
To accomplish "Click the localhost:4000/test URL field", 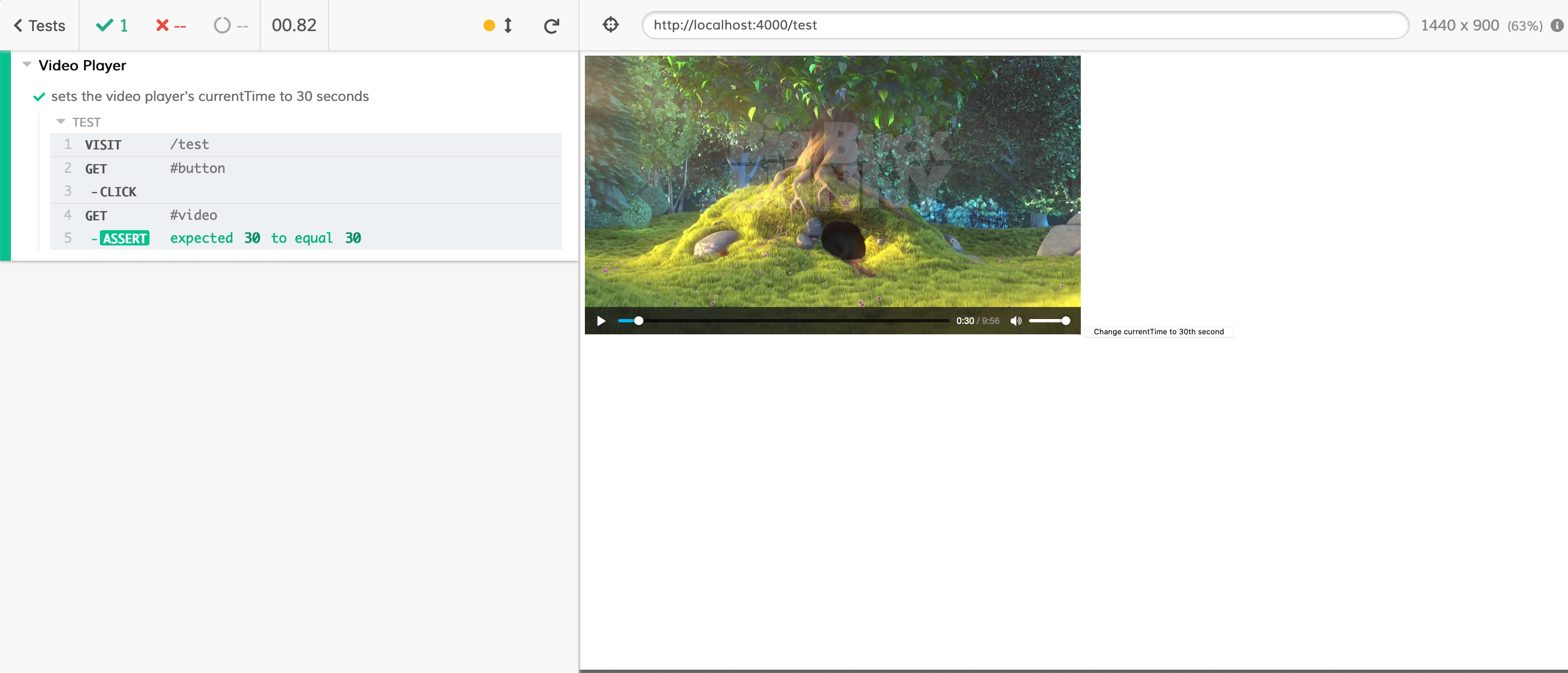I will [1022, 25].
